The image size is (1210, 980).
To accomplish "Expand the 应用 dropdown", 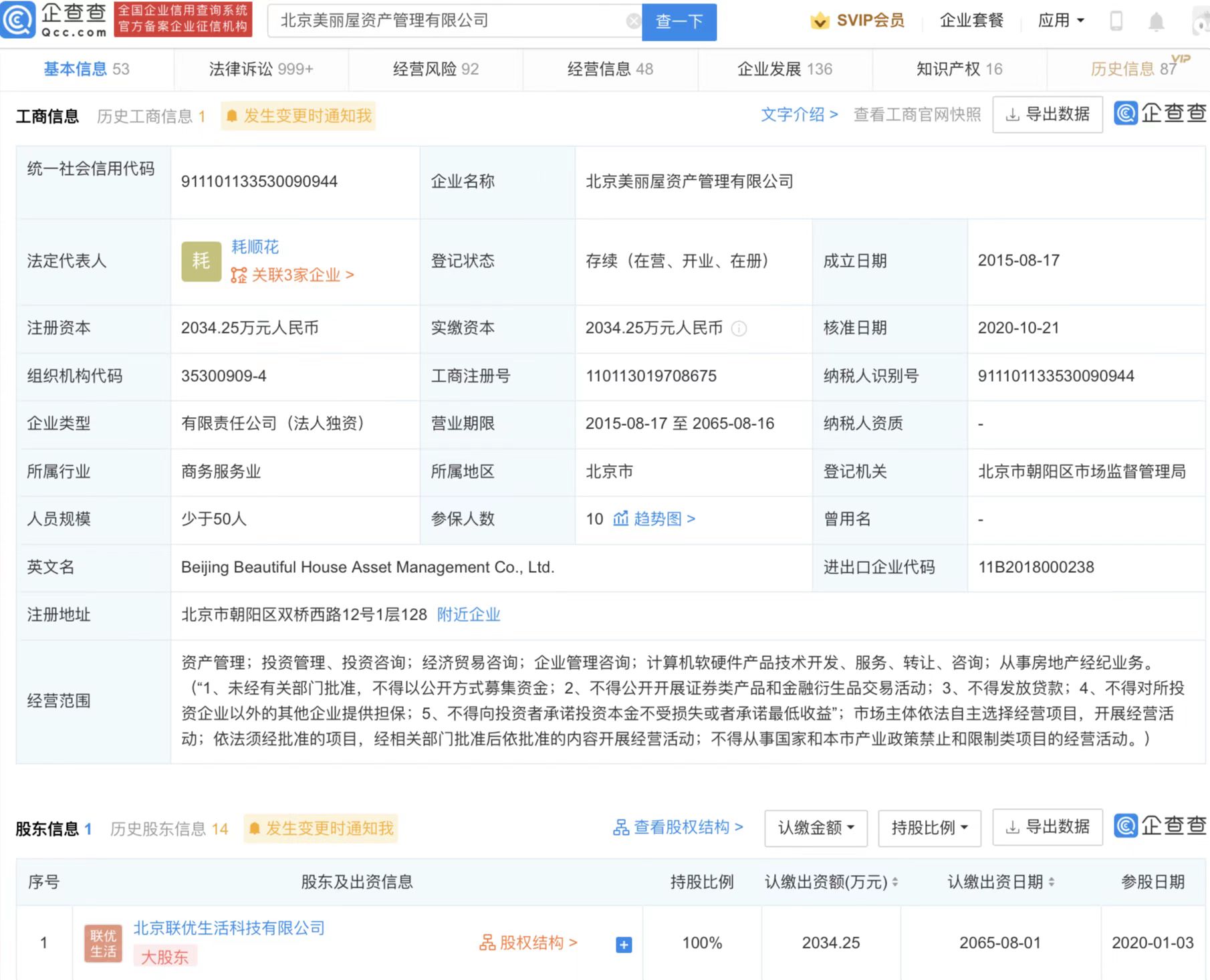I will pos(1060,21).
